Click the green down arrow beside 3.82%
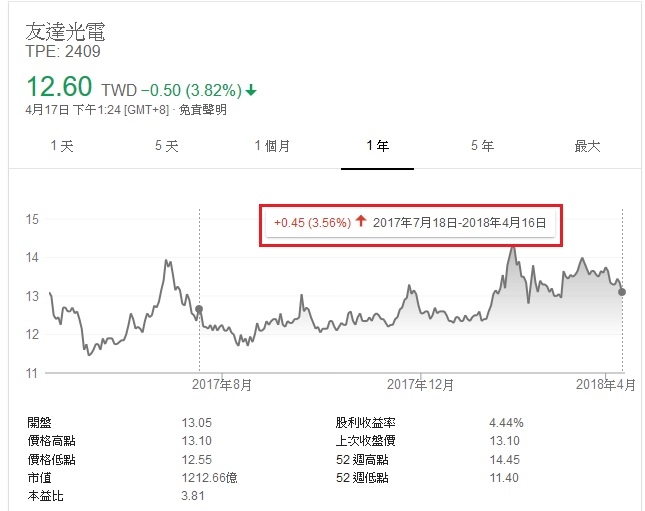The width and height of the screenshot is (645, 511). tap(251, 90)
